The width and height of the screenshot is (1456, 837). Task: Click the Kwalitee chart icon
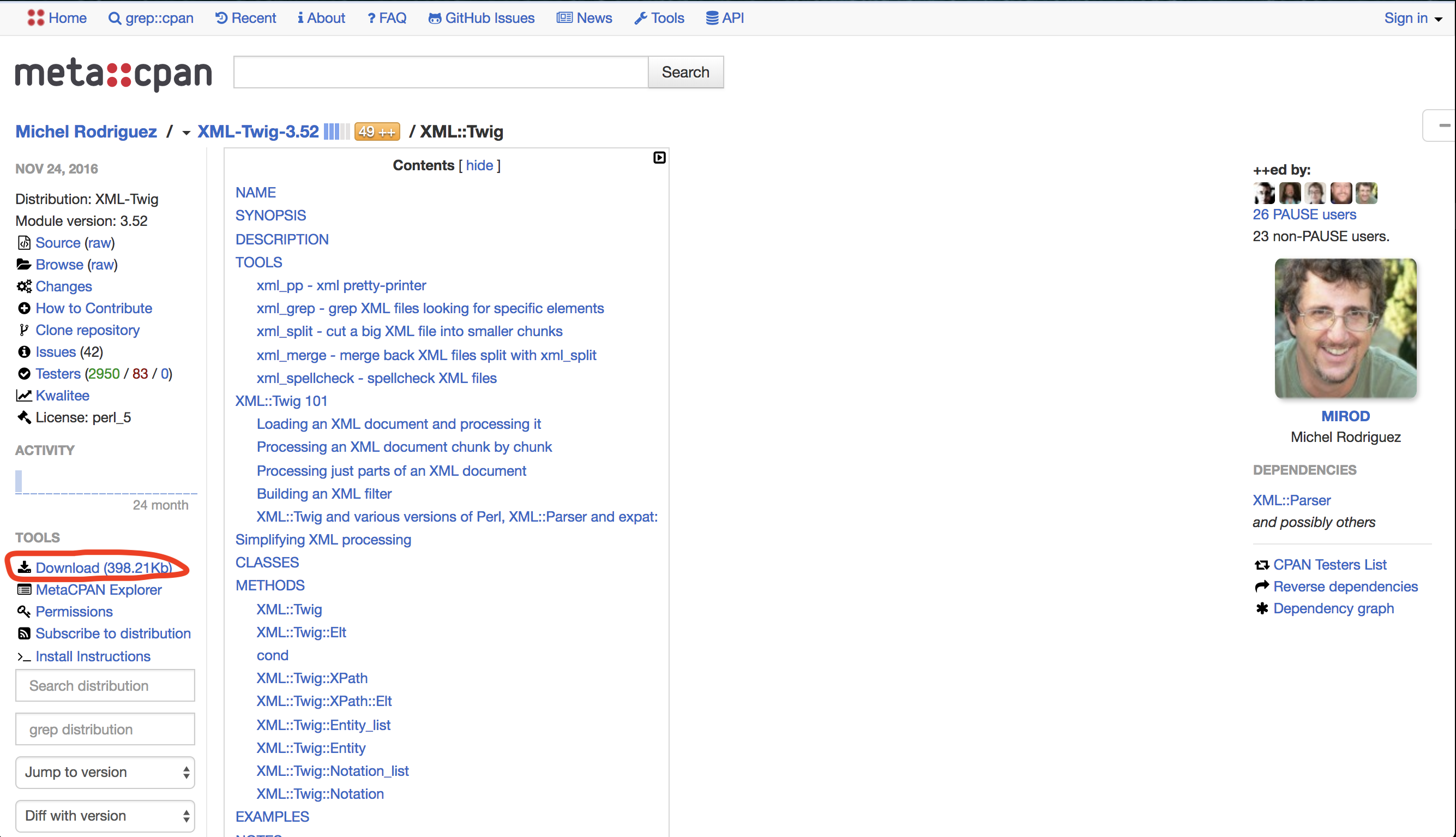tap(23, 396)
